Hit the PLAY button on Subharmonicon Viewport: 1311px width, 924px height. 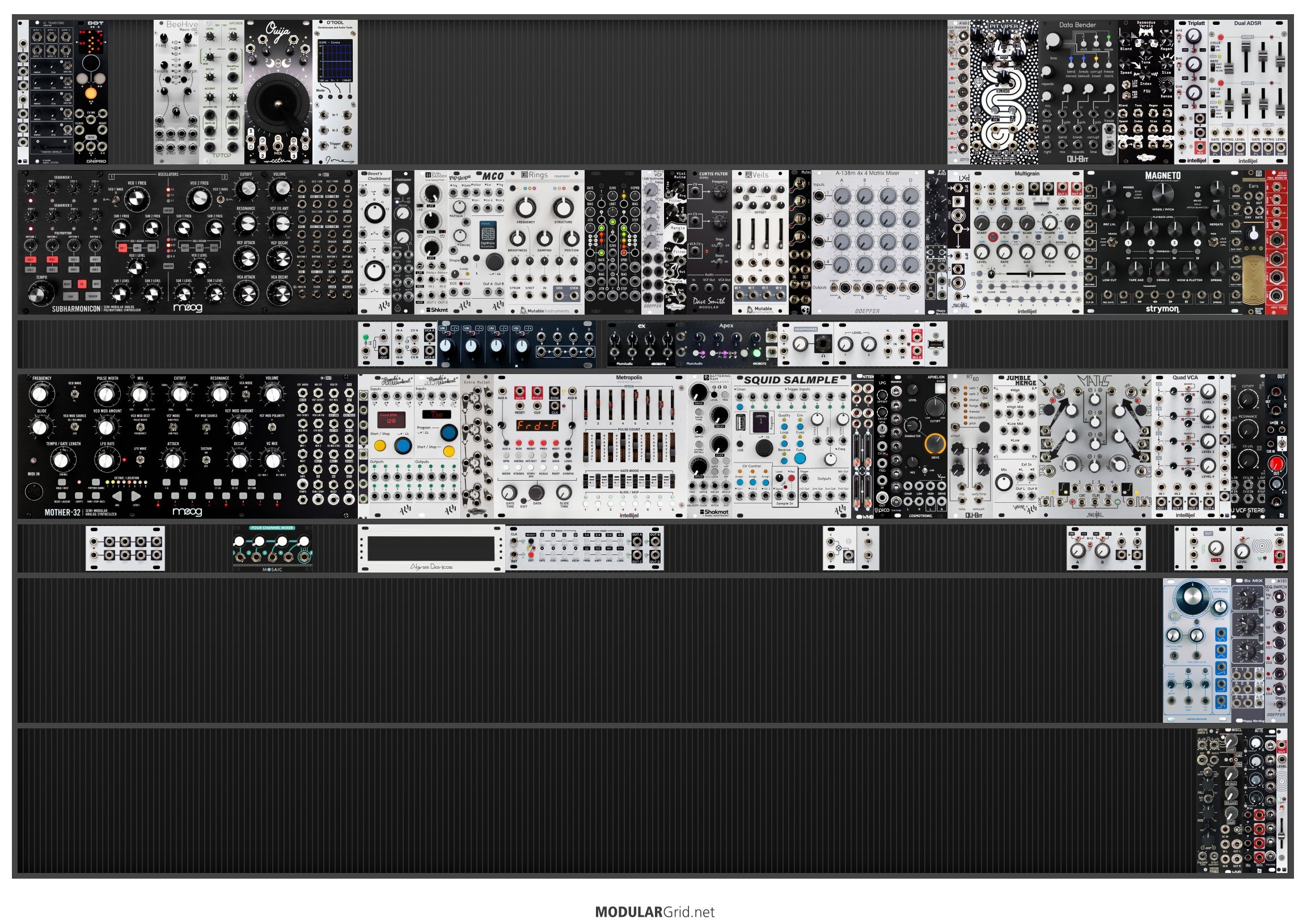tap(70, 297)
